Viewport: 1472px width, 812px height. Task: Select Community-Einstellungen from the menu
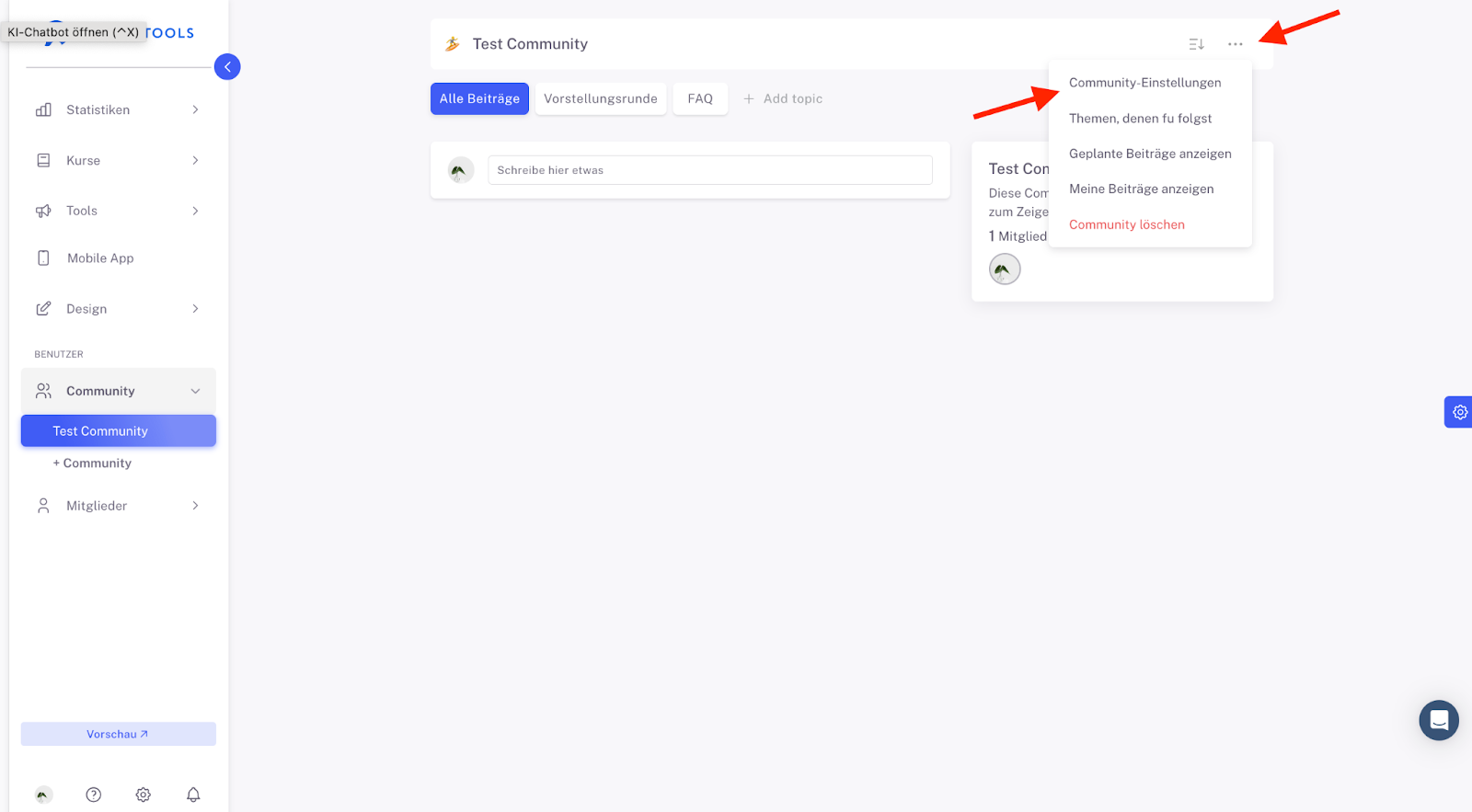click(x=1144, y=83)
